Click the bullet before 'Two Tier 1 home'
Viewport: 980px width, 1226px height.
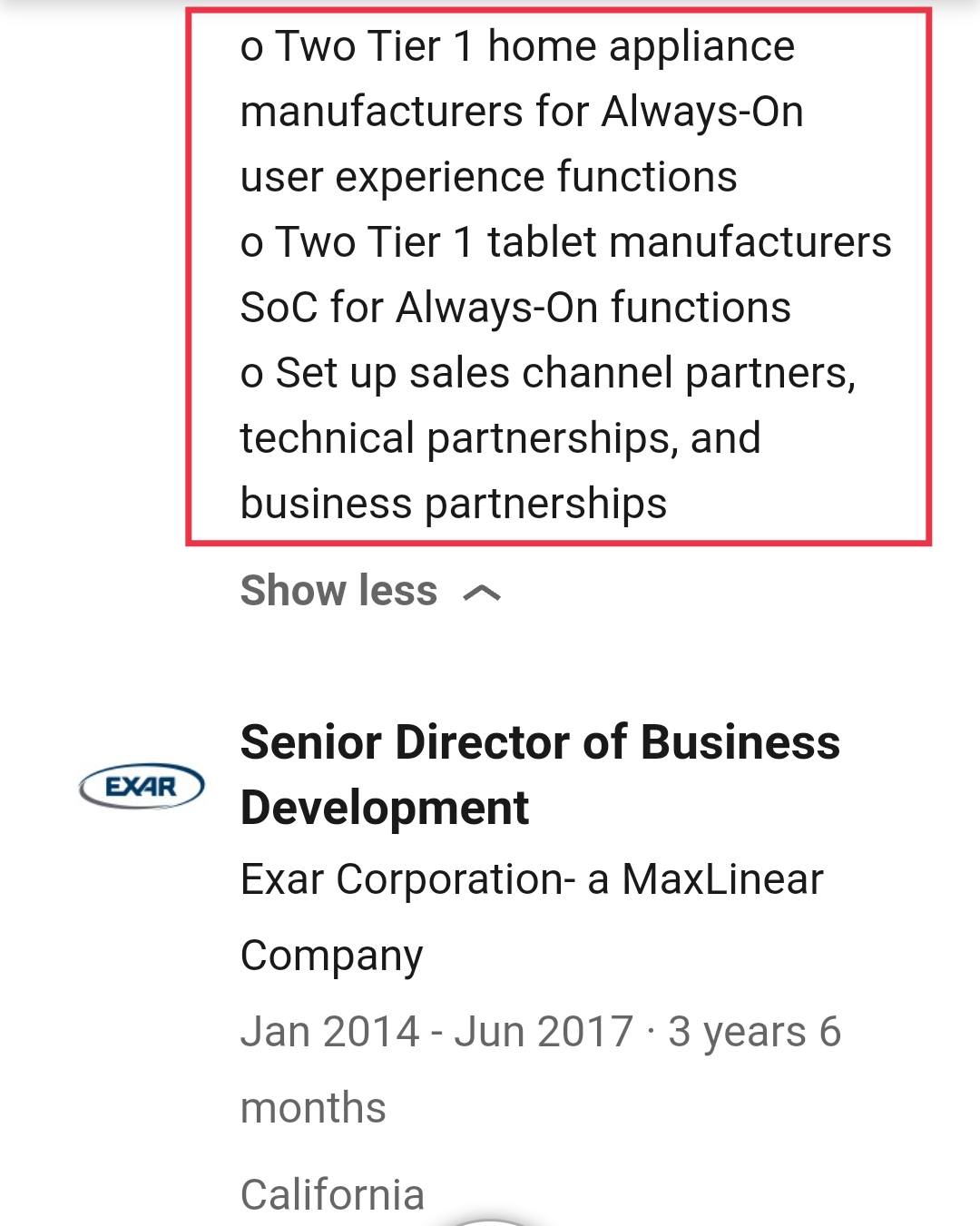pos(251,49)
